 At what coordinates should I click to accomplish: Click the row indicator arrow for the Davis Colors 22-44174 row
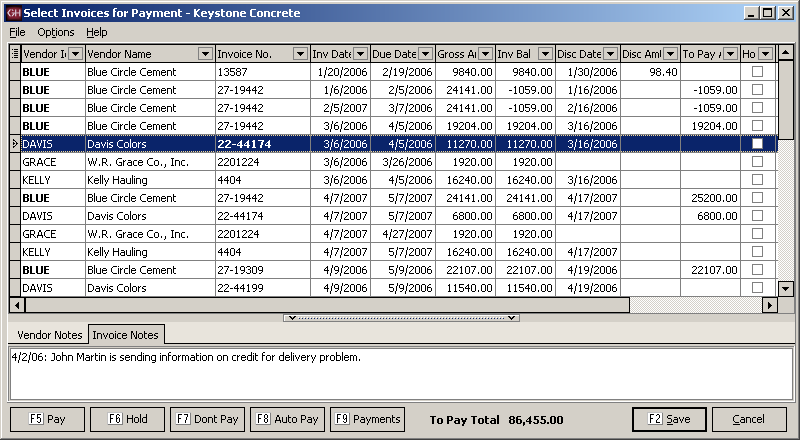pos(15,144)
